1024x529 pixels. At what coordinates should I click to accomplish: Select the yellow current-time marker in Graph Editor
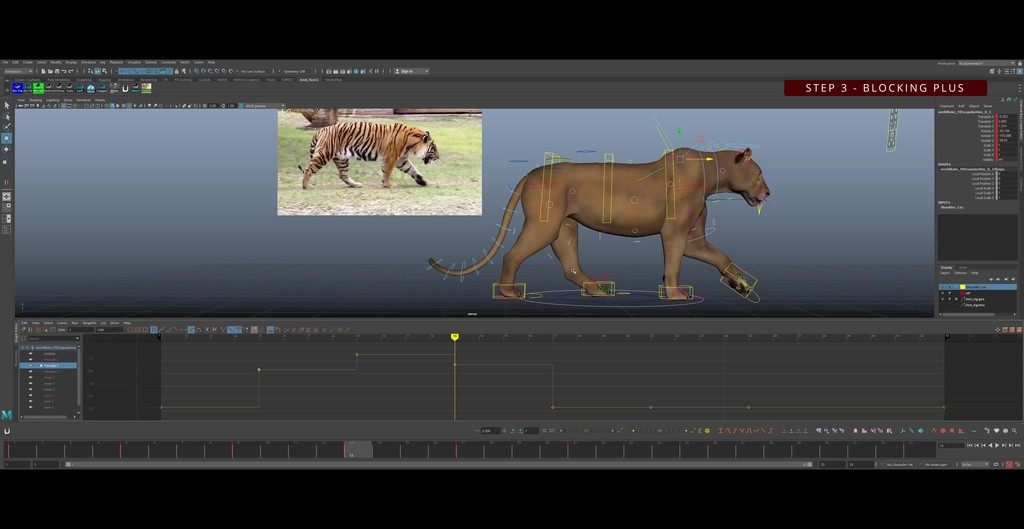coord(455,337)
